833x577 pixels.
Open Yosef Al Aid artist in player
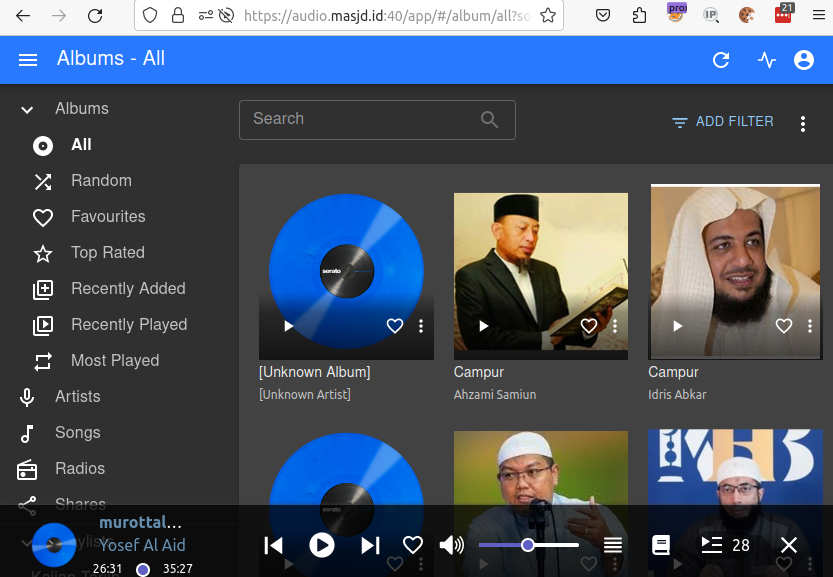point(142,545)
